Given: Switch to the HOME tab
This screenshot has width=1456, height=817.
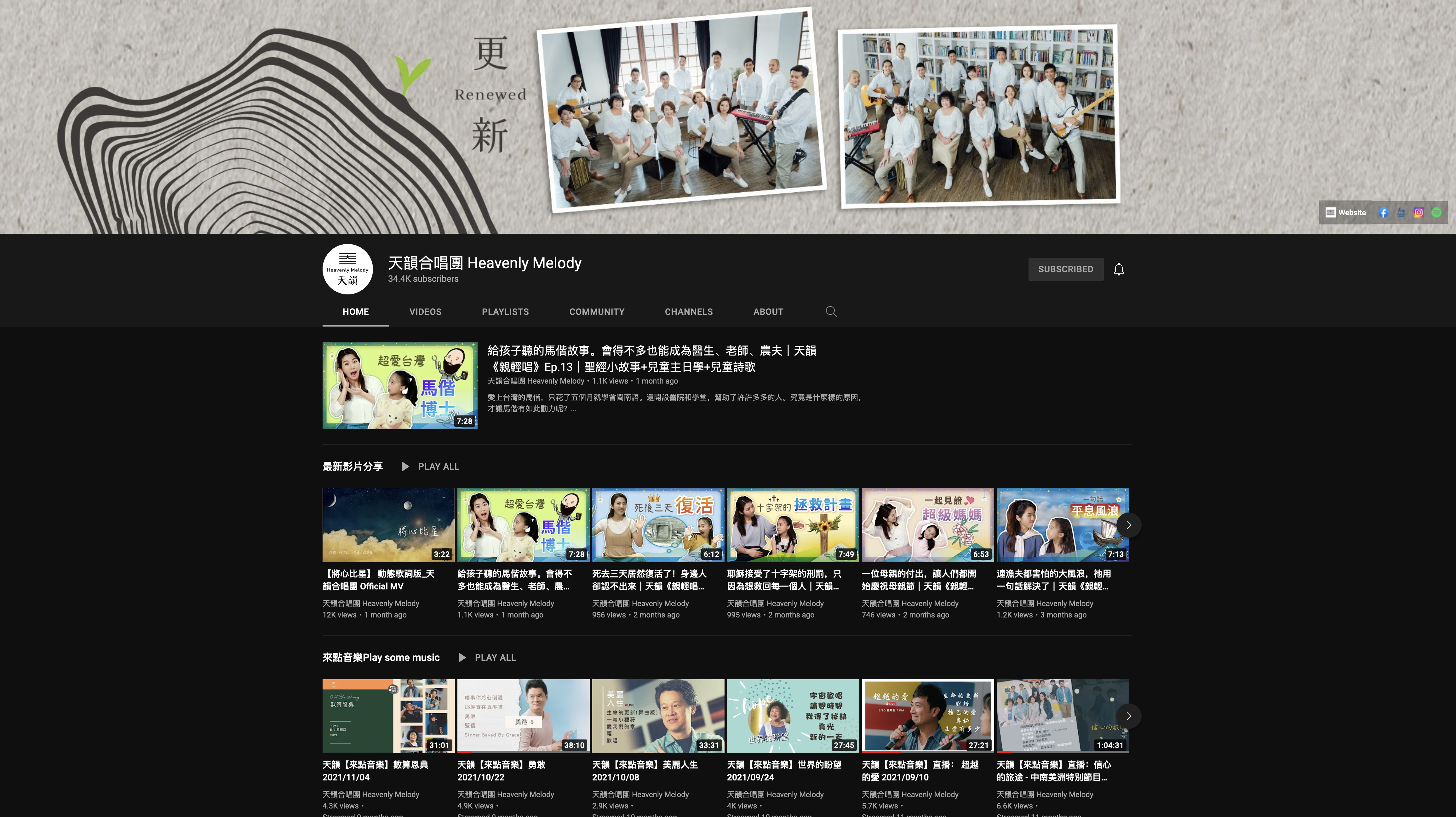Looking at the screenshot, I should [x=356, y=311].
